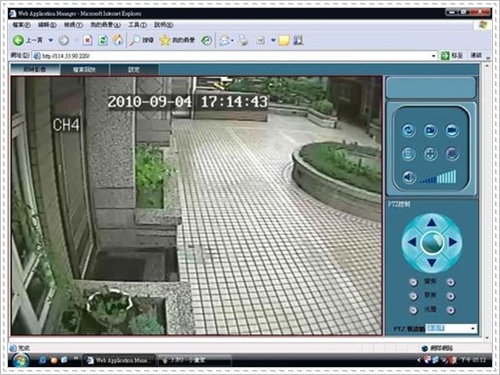Screen dimensions: 500x375
Task: Click the video record icon in control panel
Action: (452, 130)
